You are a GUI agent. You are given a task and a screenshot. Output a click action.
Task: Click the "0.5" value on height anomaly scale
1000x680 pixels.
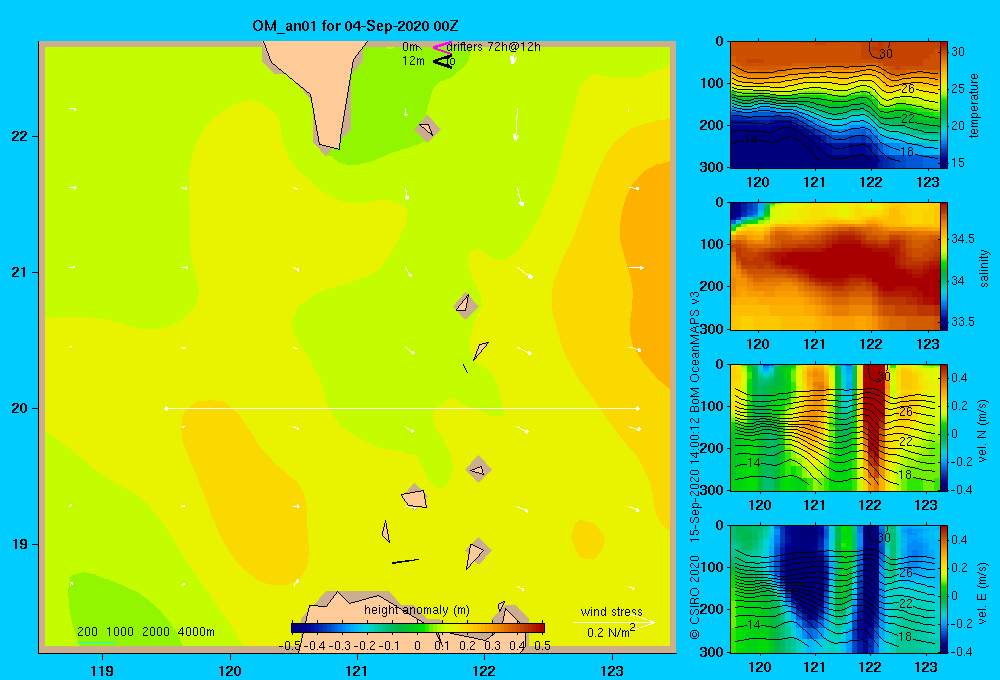coord(542,646)
